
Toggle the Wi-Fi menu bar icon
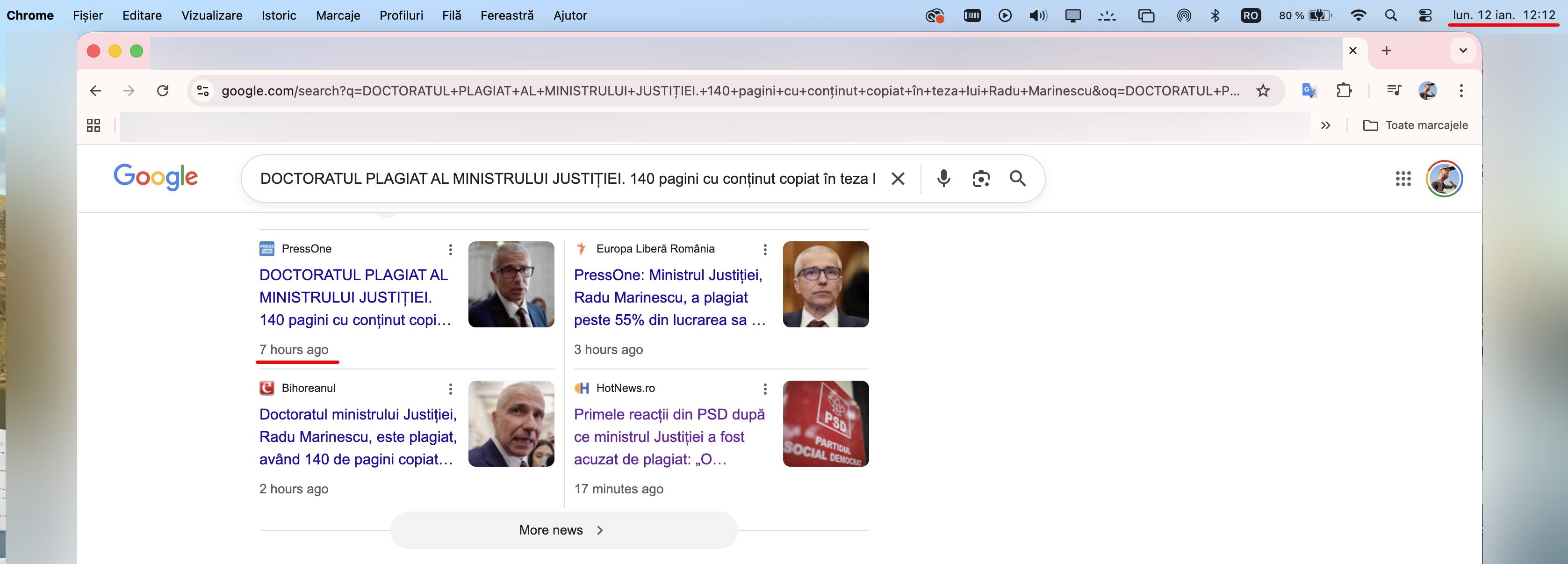(1358, 15)
